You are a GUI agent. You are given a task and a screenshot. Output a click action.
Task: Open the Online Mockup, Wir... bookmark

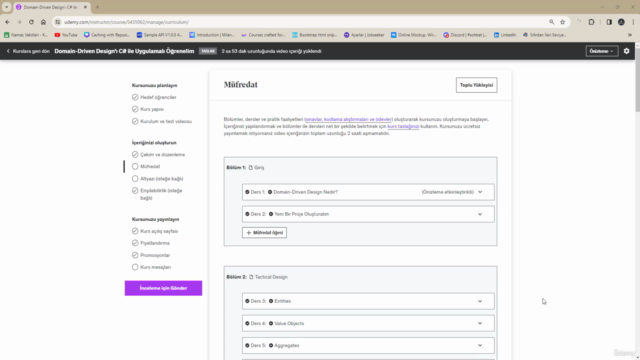click(x=414, y=35)
